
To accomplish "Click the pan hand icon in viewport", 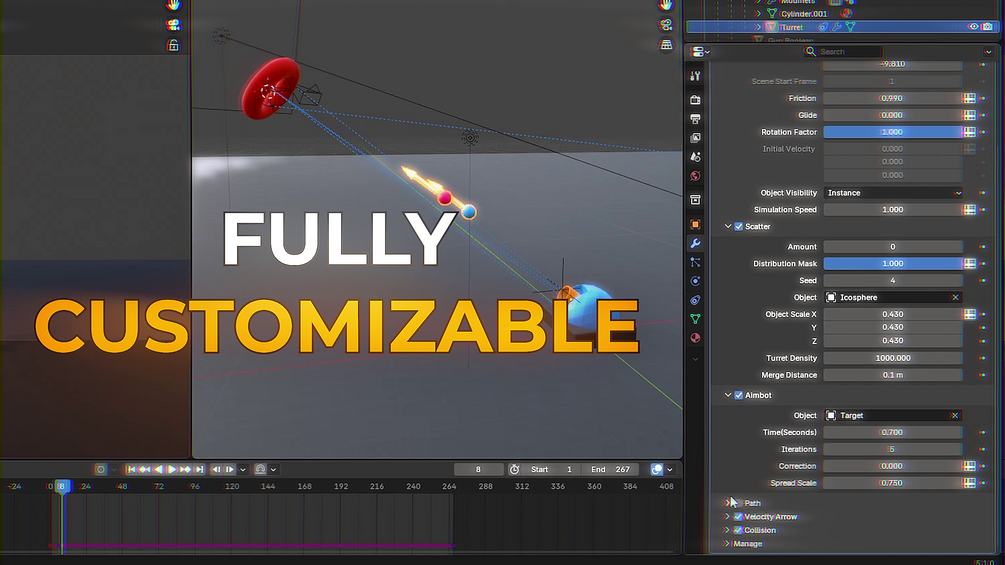I will coord(666,5).
